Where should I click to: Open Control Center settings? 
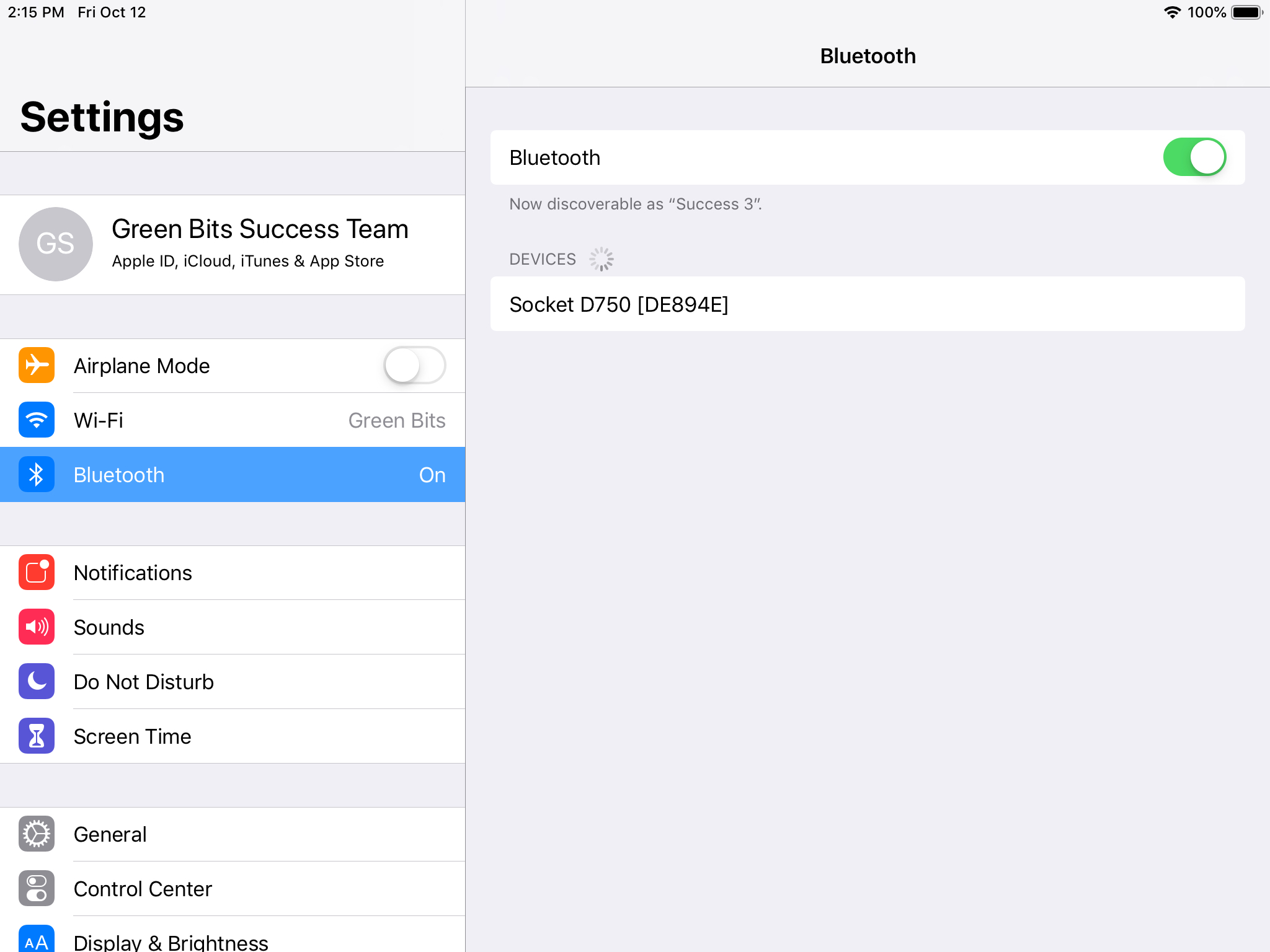pos(233,889)
